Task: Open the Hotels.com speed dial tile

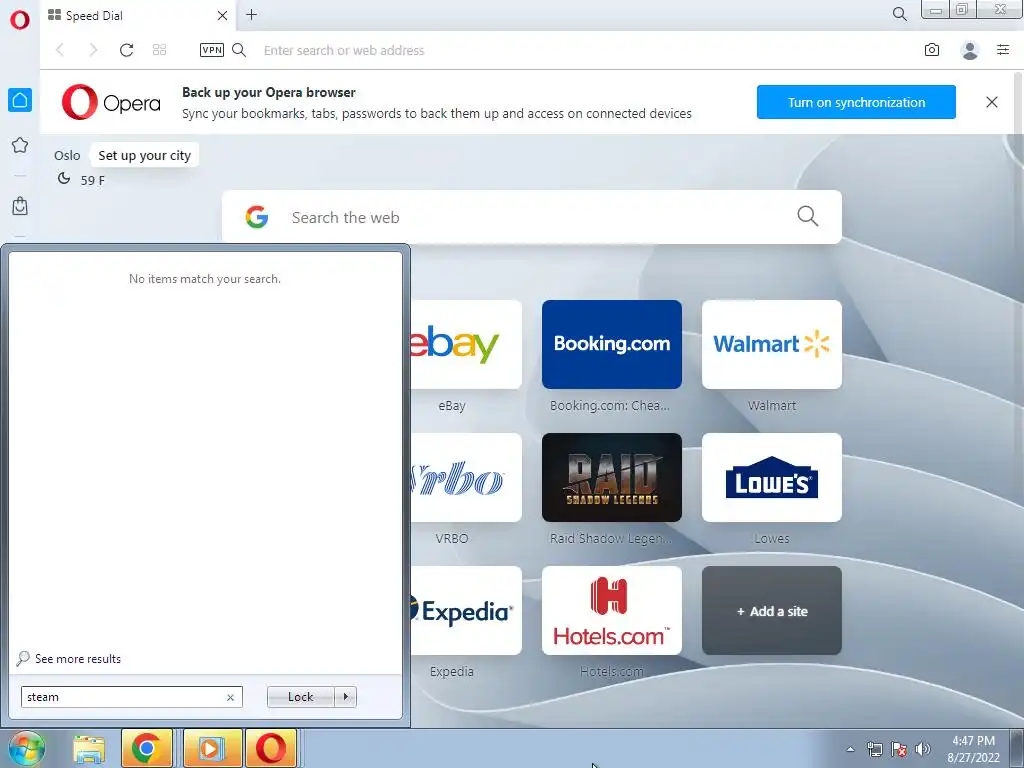Action: tap(612, 611)
